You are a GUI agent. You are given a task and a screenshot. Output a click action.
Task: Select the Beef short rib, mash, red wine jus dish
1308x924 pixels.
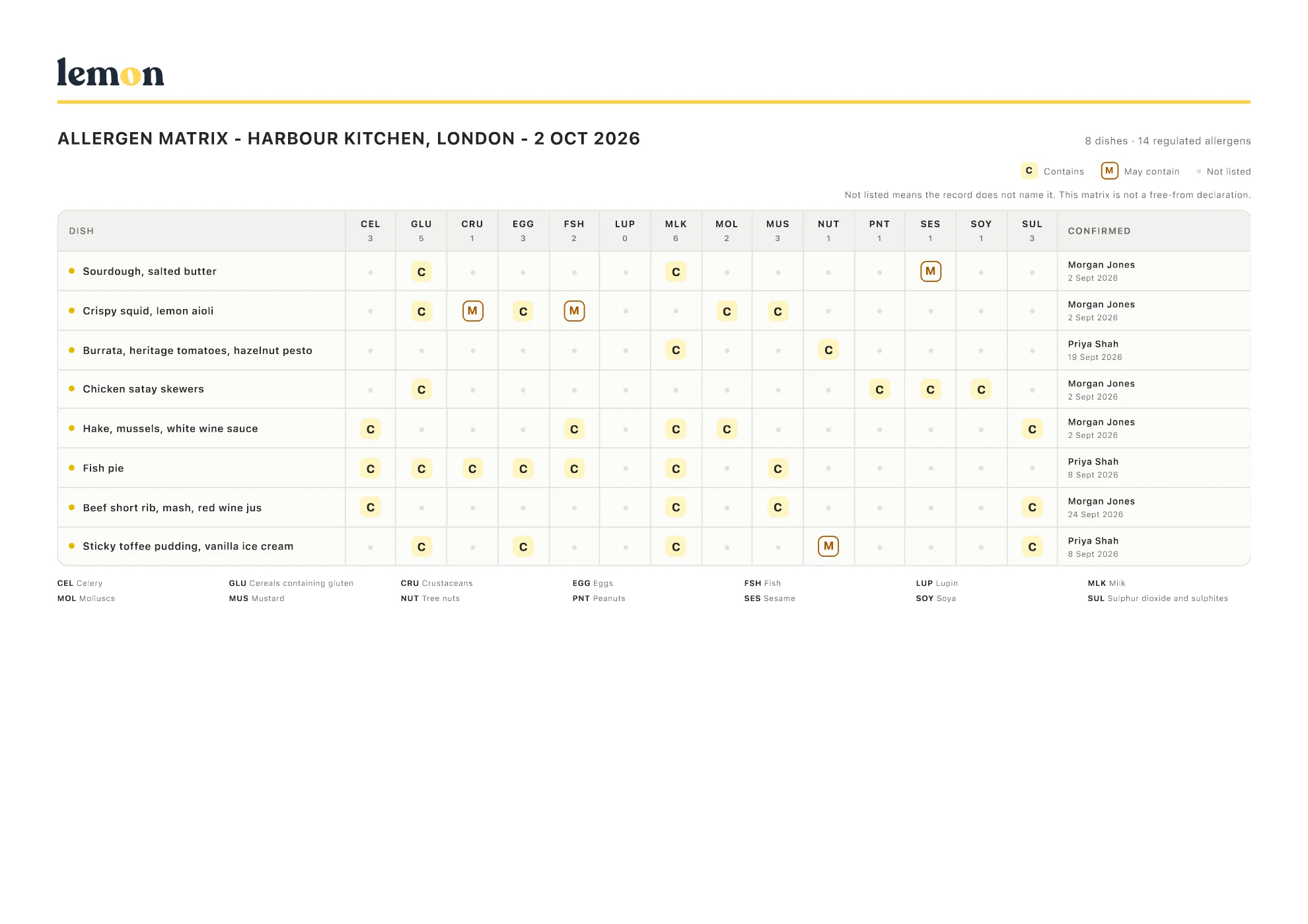pos(172,508)
